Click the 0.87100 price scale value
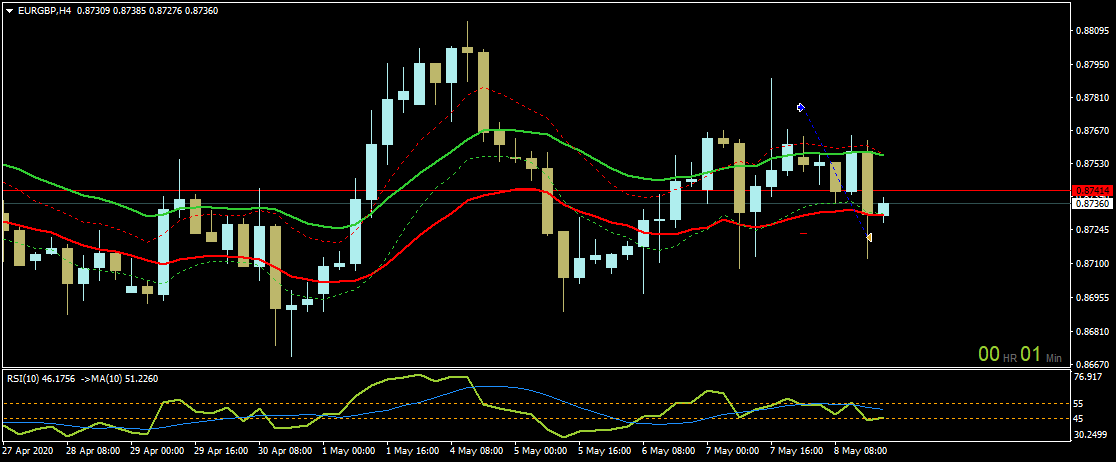The height and width of the screenshot is (462, 1116). [x=1093, y=263]
